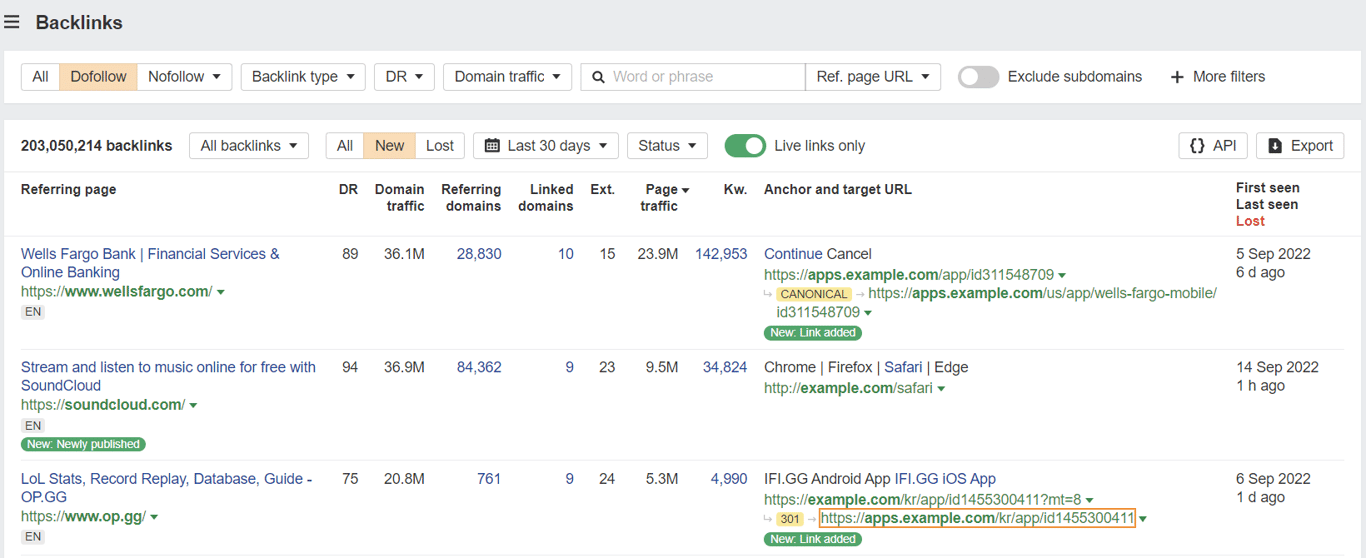The height and width of the screenshot is (558, 1366).
Task: Disable the Live links only toggle
Action: pos(745,146)
